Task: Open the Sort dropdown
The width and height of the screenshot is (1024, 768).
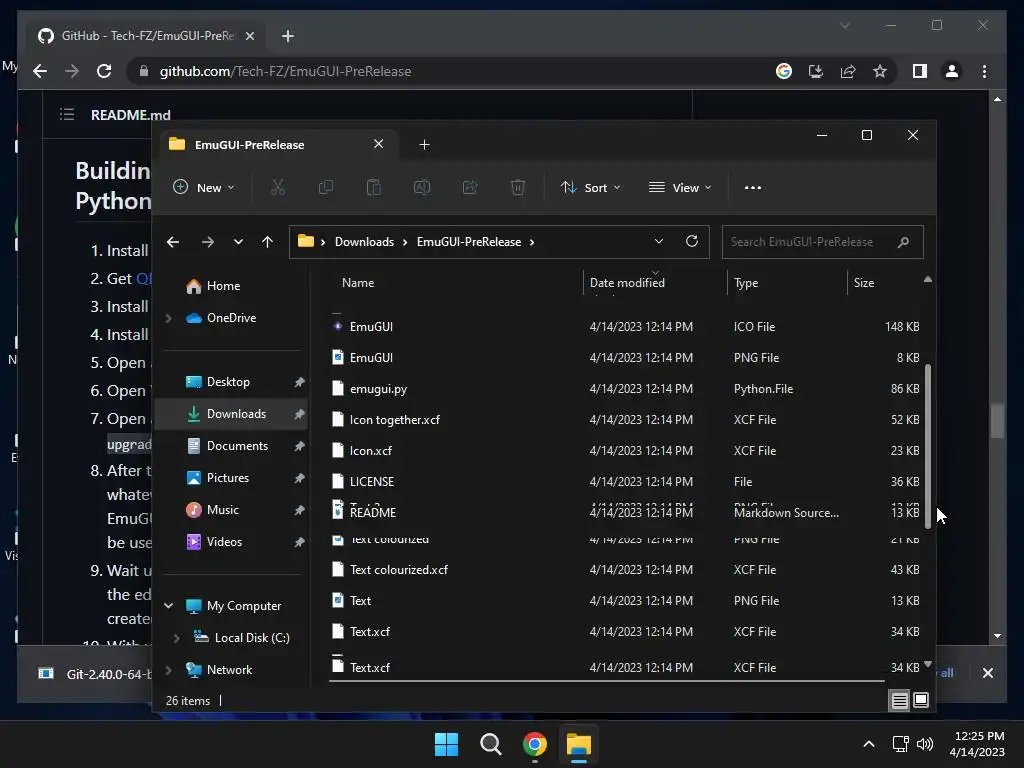Action: click(x=590, y=187)
